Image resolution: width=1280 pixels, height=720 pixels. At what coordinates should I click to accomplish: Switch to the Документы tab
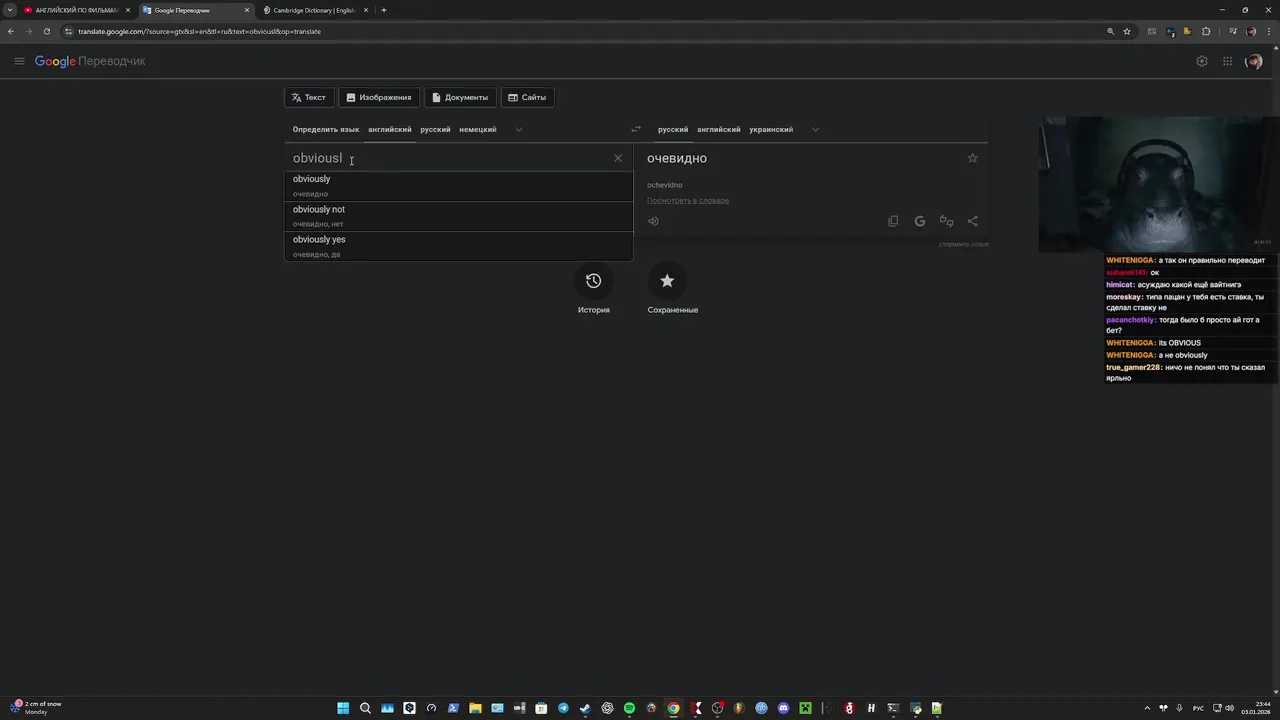tap(460, 97)
